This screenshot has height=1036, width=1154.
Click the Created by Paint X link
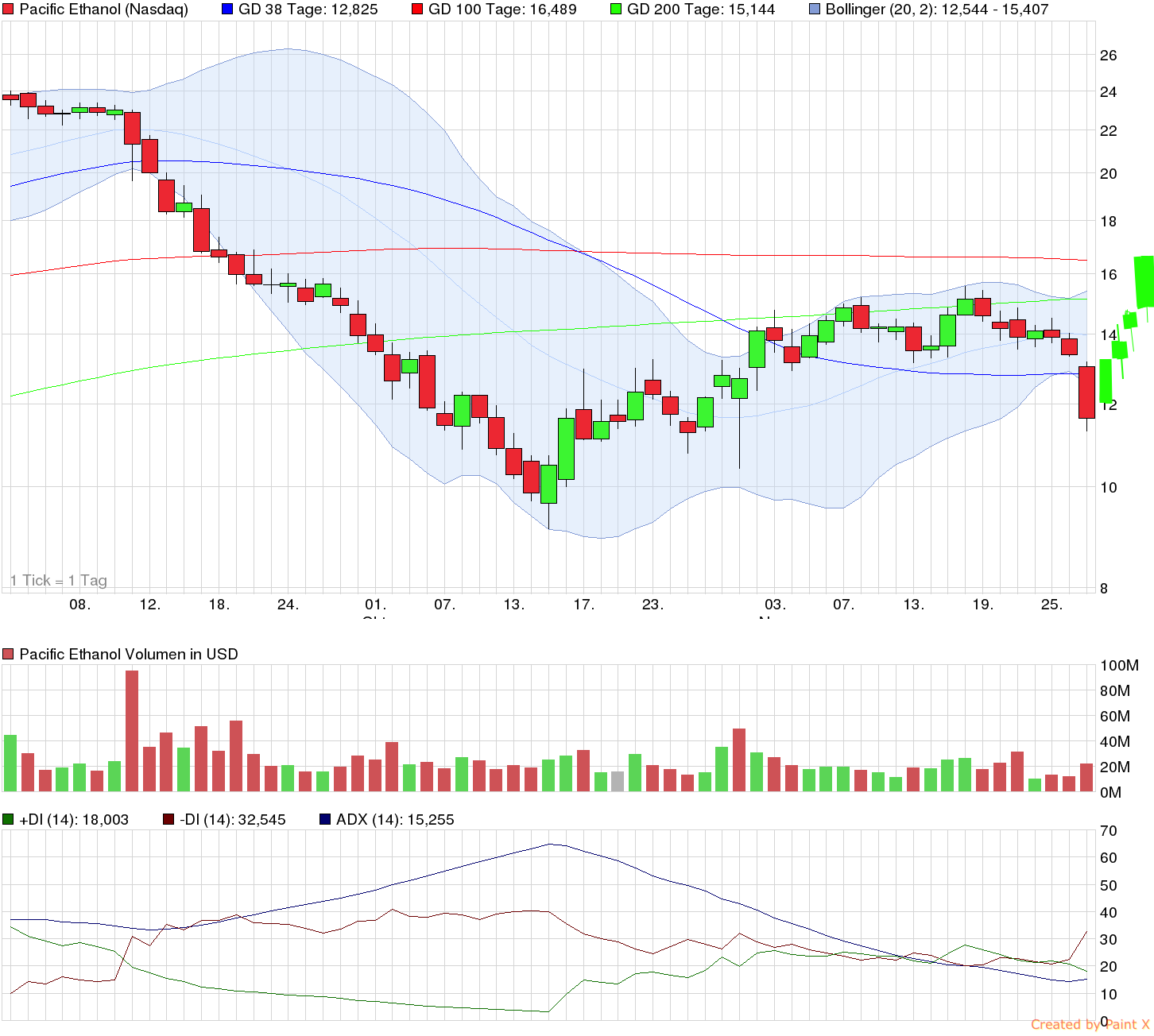[x=1088, y=1025]
